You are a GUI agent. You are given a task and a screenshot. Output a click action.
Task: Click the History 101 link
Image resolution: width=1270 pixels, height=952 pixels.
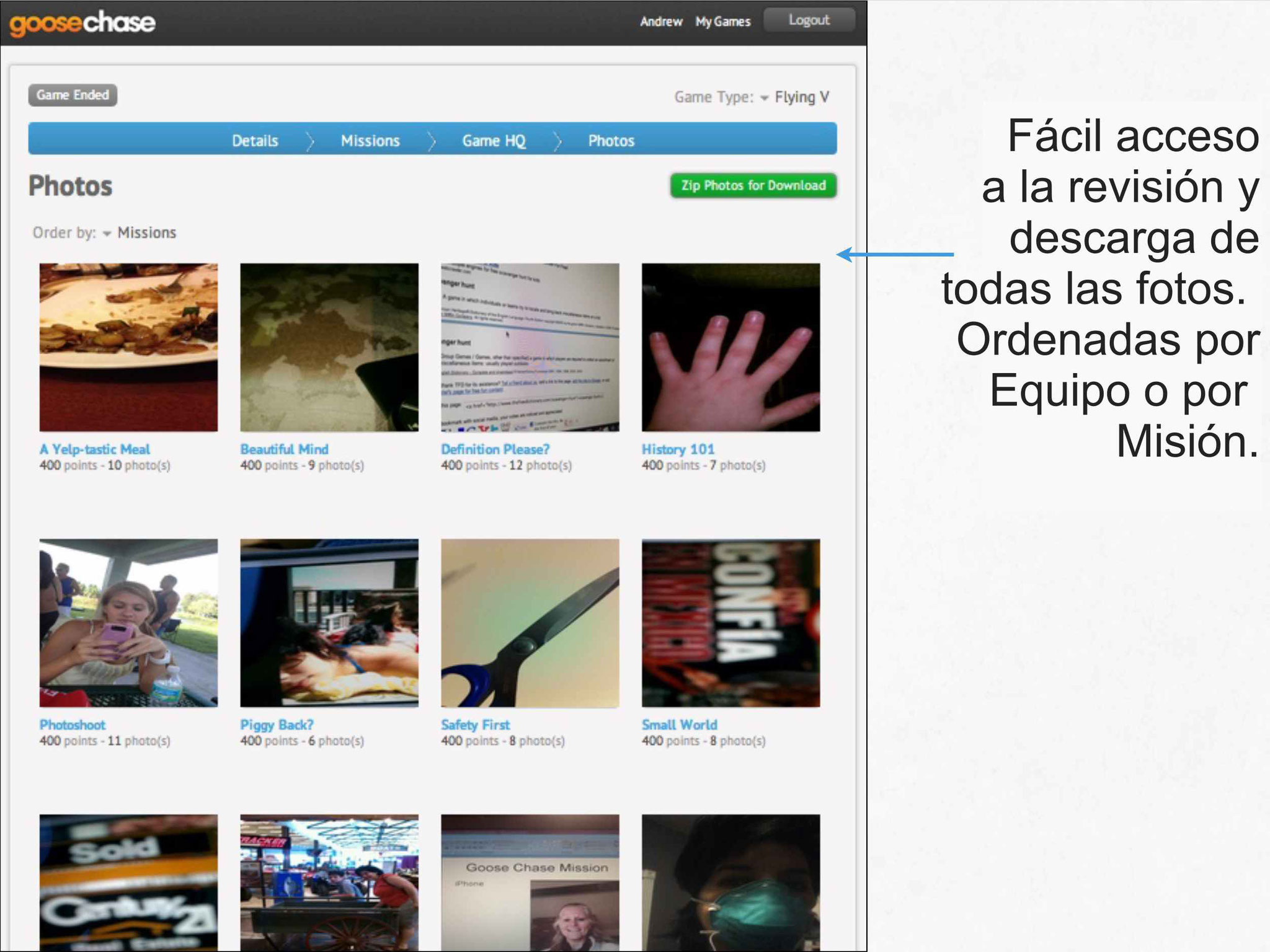point(678,449)
